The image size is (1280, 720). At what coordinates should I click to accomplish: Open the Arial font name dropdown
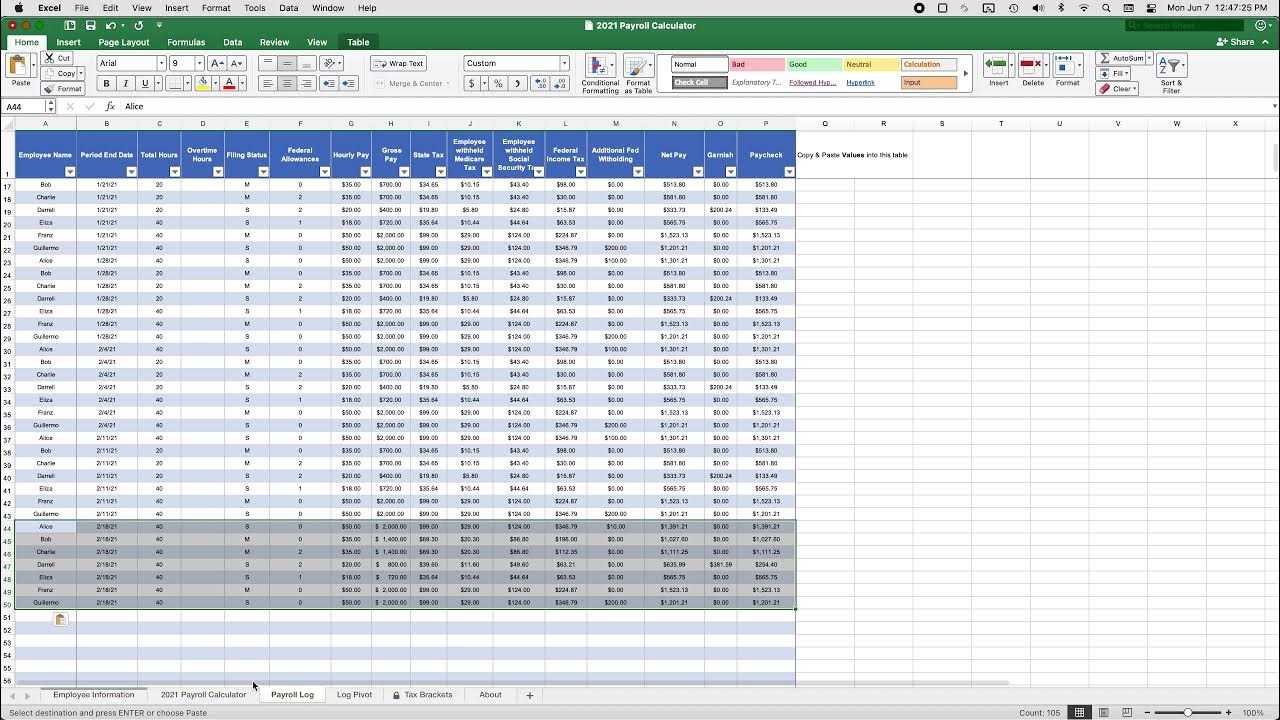[x=161, y=63]
